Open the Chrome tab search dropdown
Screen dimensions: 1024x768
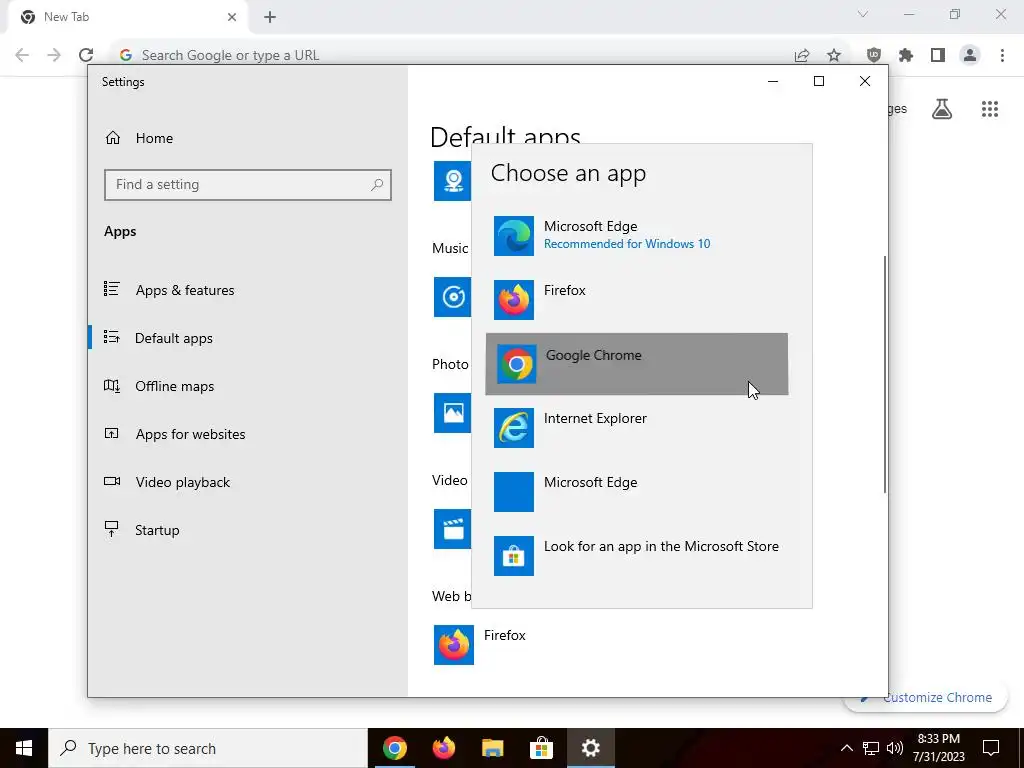click(863, 14)
